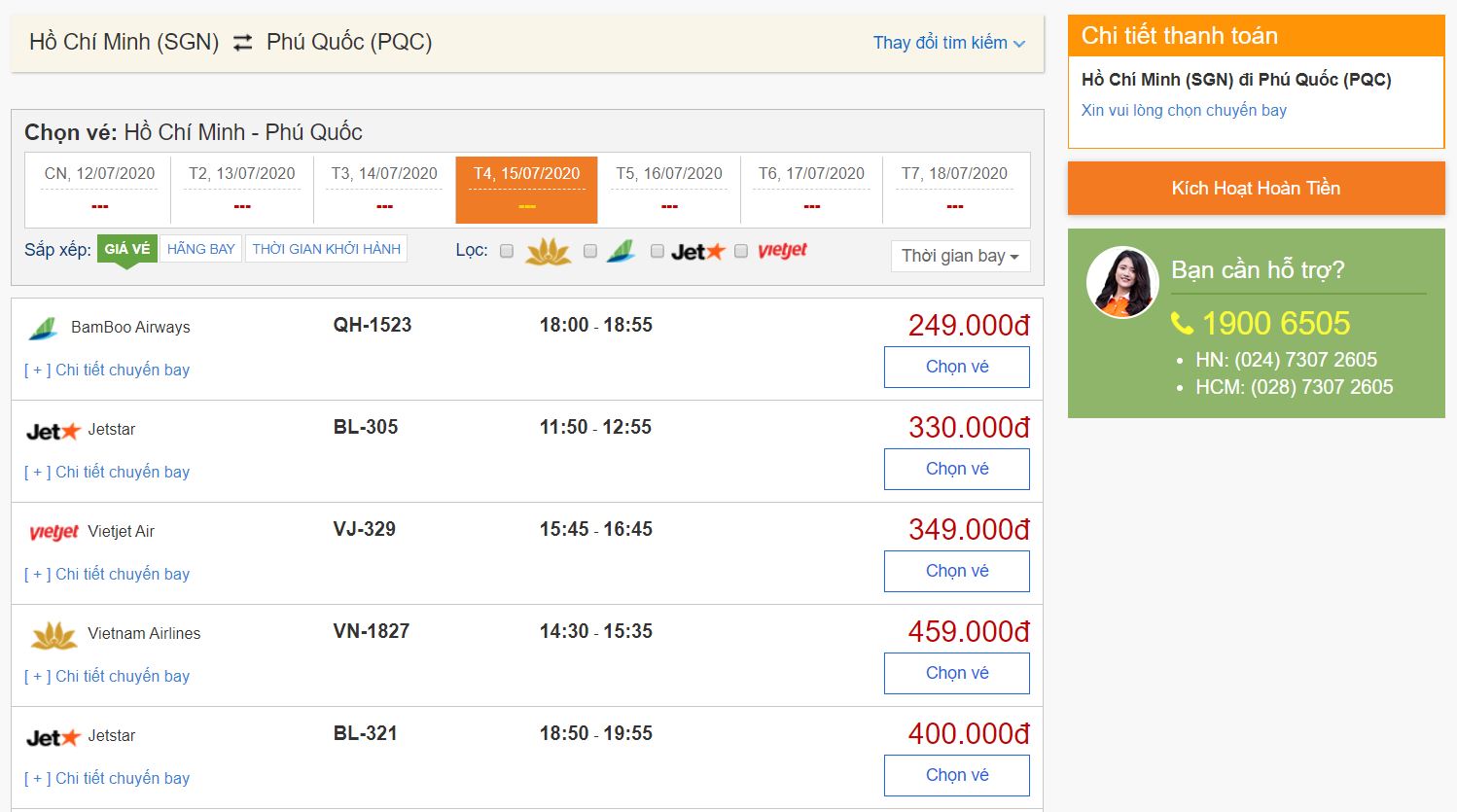This screenshot has width=1457, height=812.
Task: Select date tab T5, 16/07/2020
Action: click(x=669, y=189)
